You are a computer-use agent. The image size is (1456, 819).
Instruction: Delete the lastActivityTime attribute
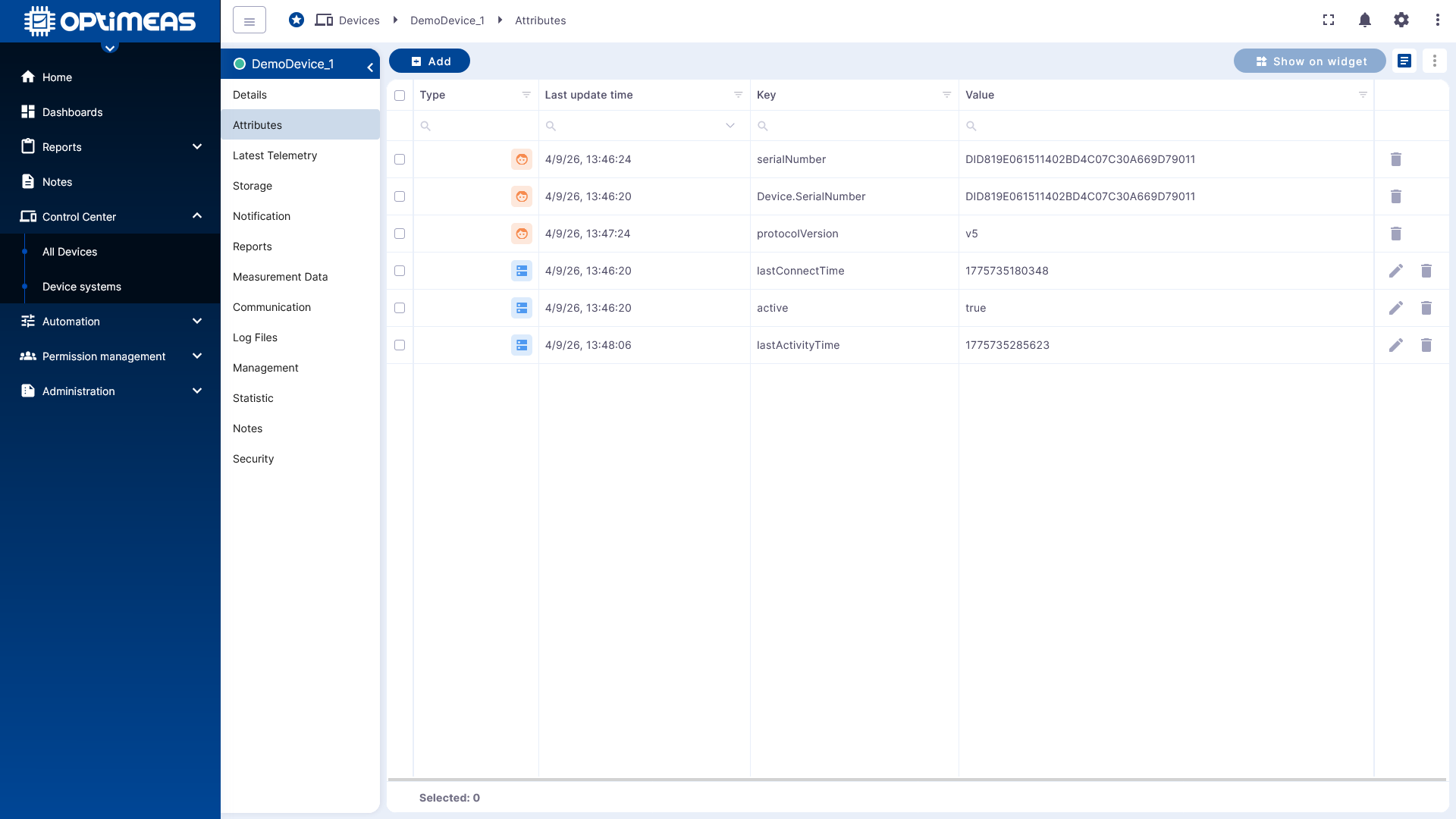coord(1426,345)
